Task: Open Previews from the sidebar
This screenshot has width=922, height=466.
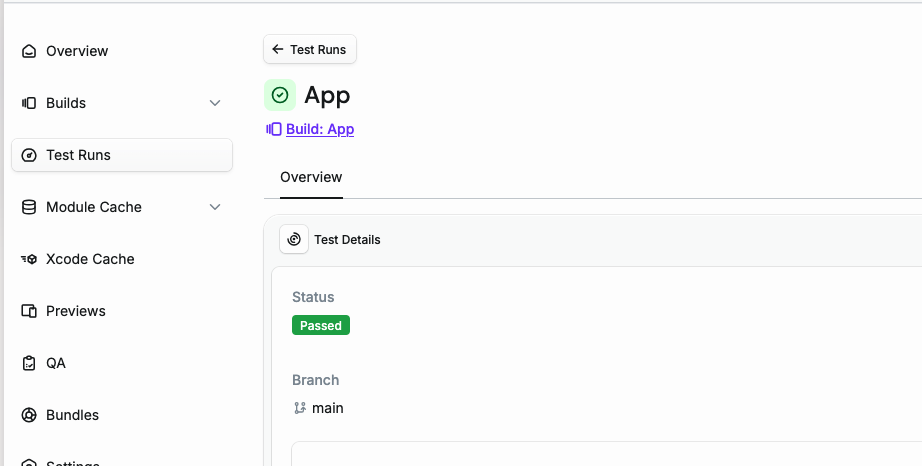Action: pos(76,311)
